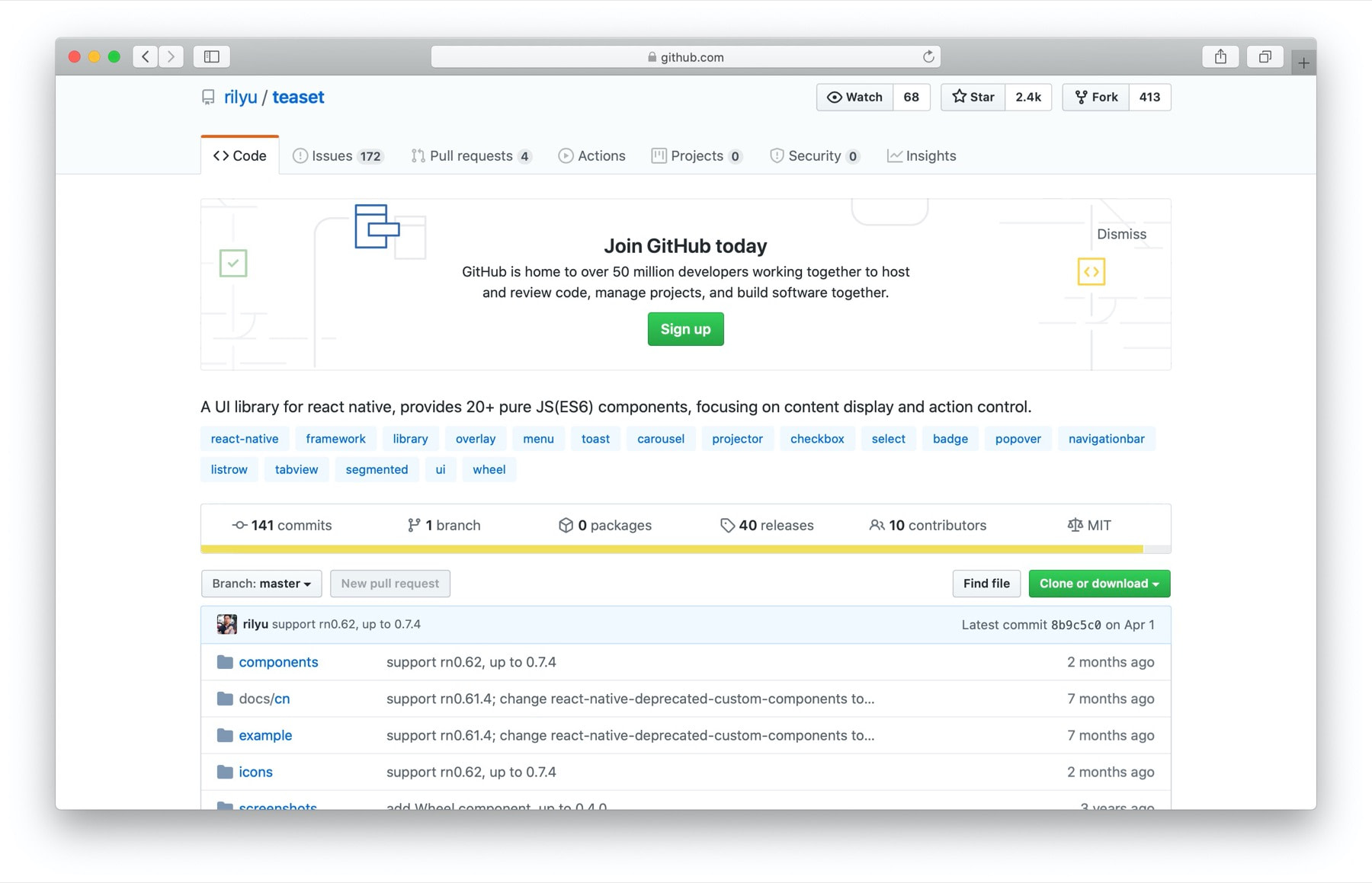Go forward with Safari's forward arrow
The width and height of the screenshot is (1372, 883).
pyautogui.click(x=171, y=56)
